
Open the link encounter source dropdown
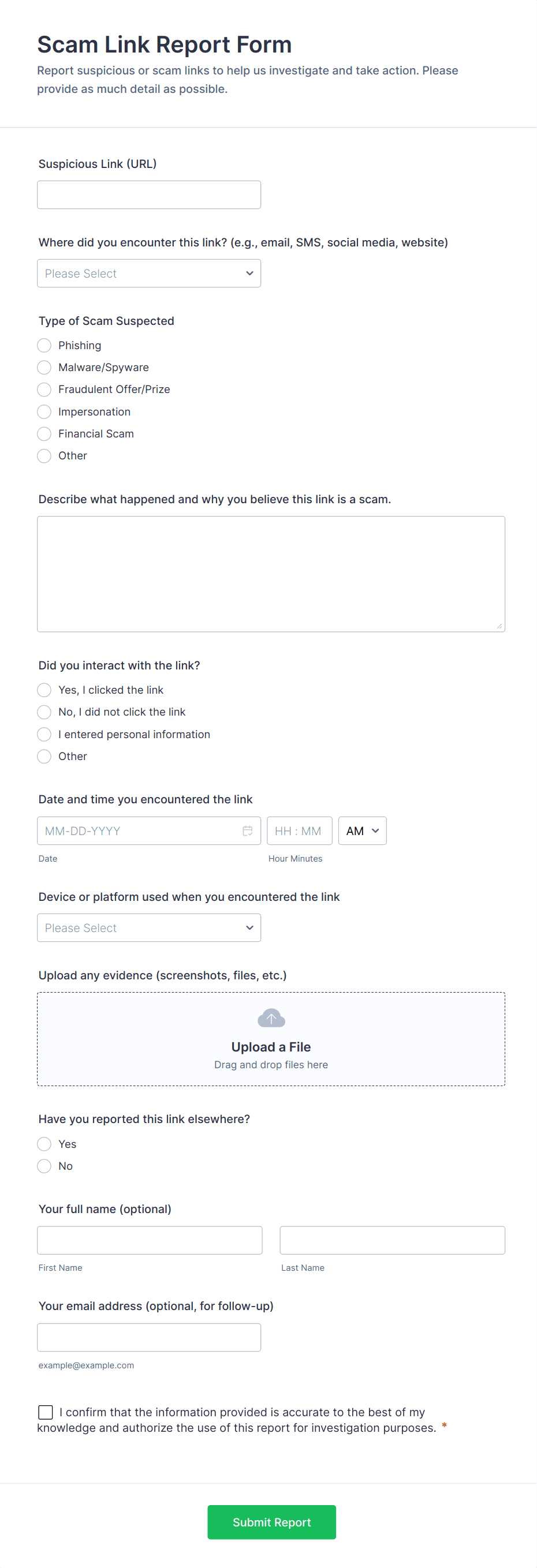pyautogui.click(x=148, y=274)
